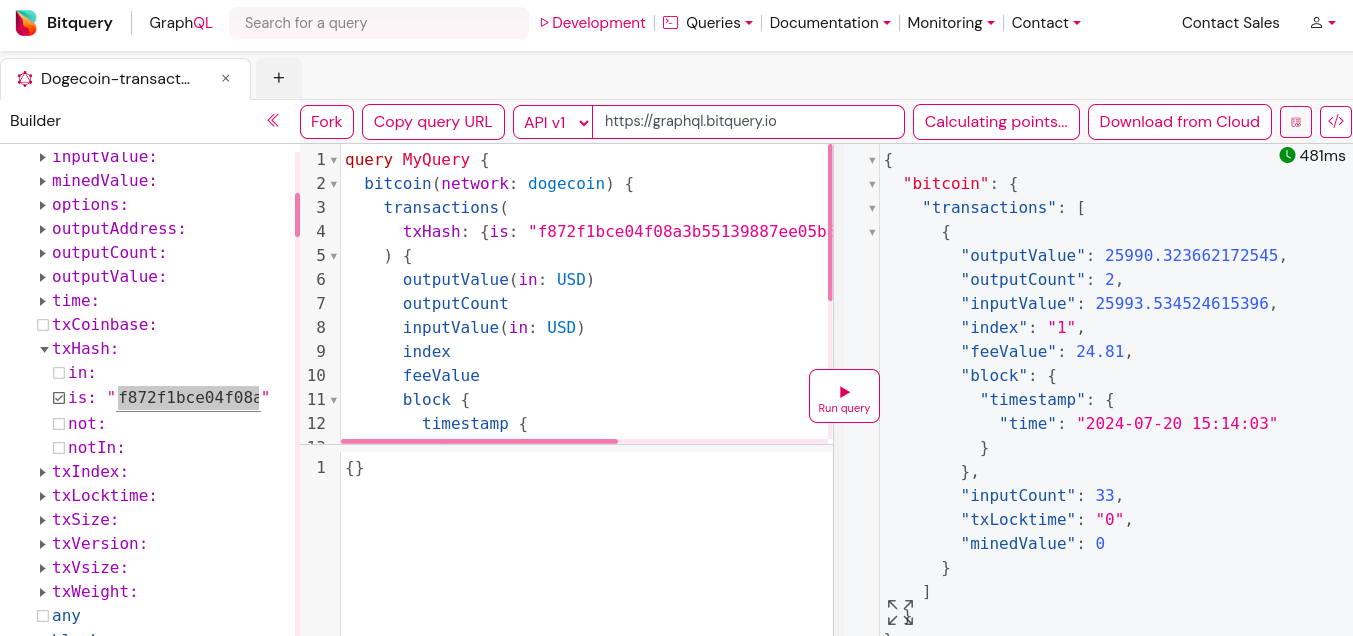Click the fullscreen expand icon in results
The width and height of the screenshot is (1353, 636).
pos(900,612)
